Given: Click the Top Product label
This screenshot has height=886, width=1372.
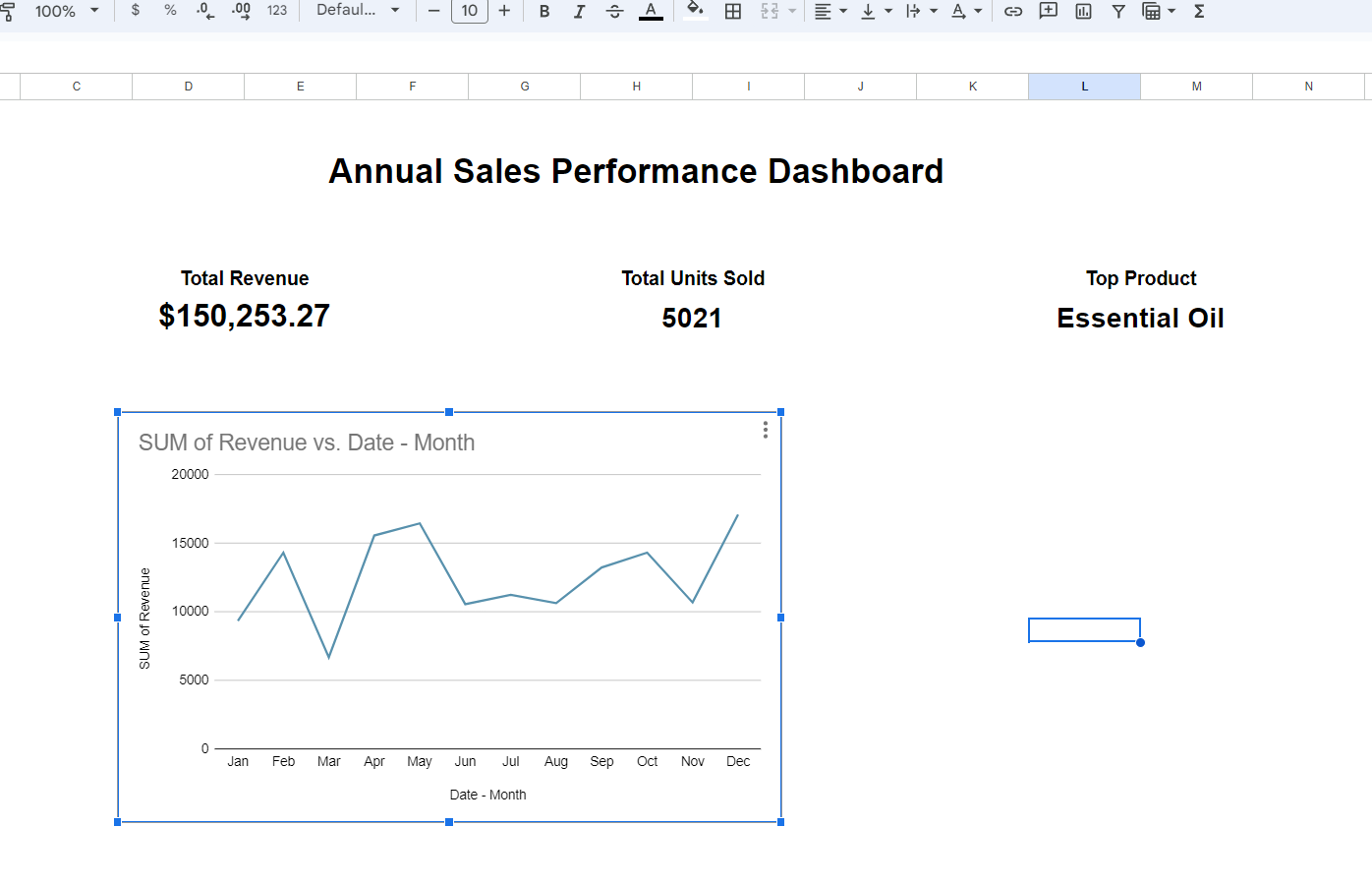Looking at the screenshot, I should pos(1141,278).
